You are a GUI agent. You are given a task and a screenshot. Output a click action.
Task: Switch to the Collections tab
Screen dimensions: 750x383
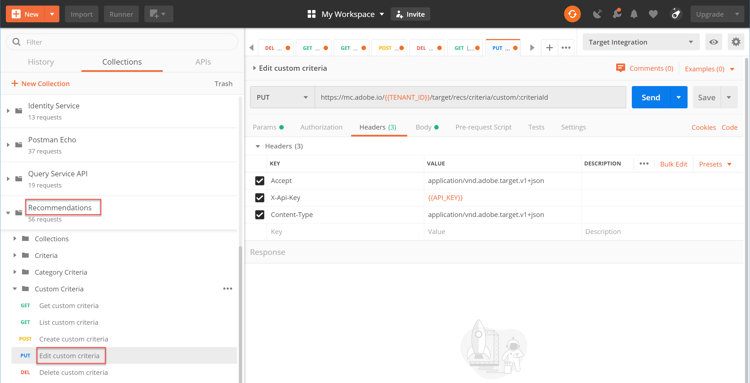point(122,62)
